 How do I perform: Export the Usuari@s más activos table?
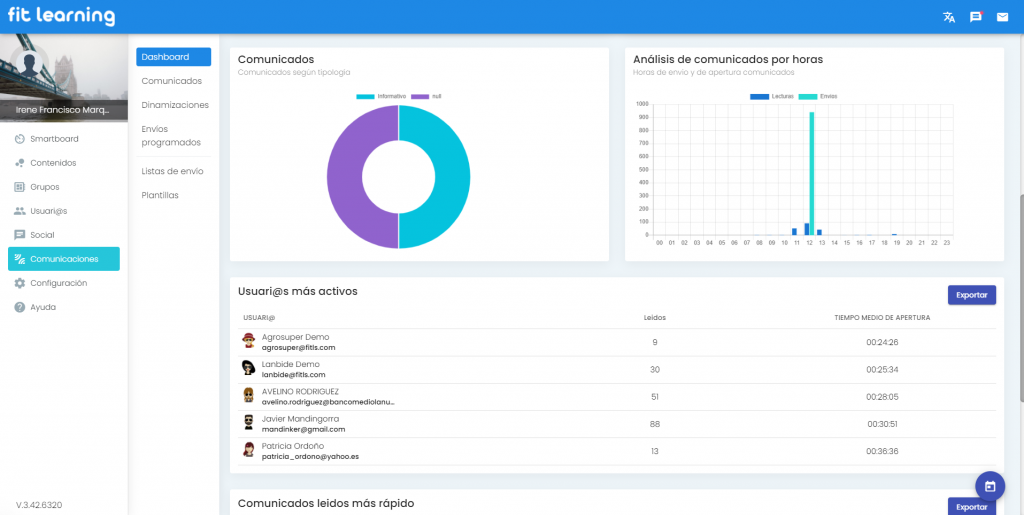pyautogui.click(x=971, y=295)
